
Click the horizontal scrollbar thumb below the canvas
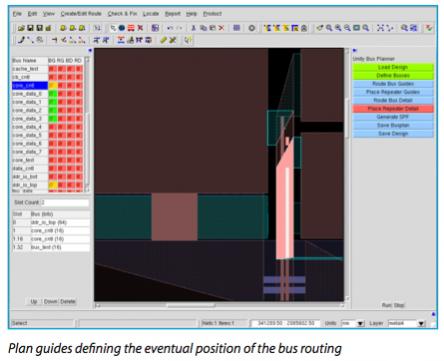[x=191, y=305]
